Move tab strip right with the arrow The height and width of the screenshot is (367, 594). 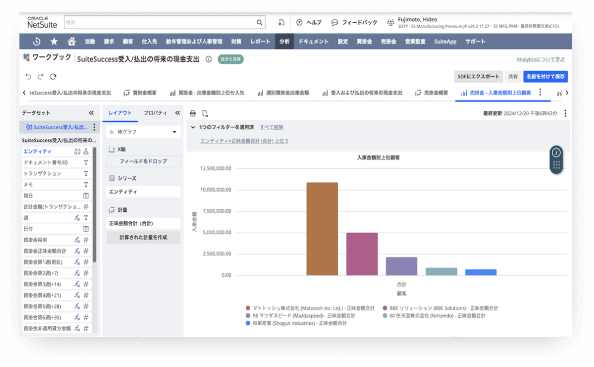point(567,92)
